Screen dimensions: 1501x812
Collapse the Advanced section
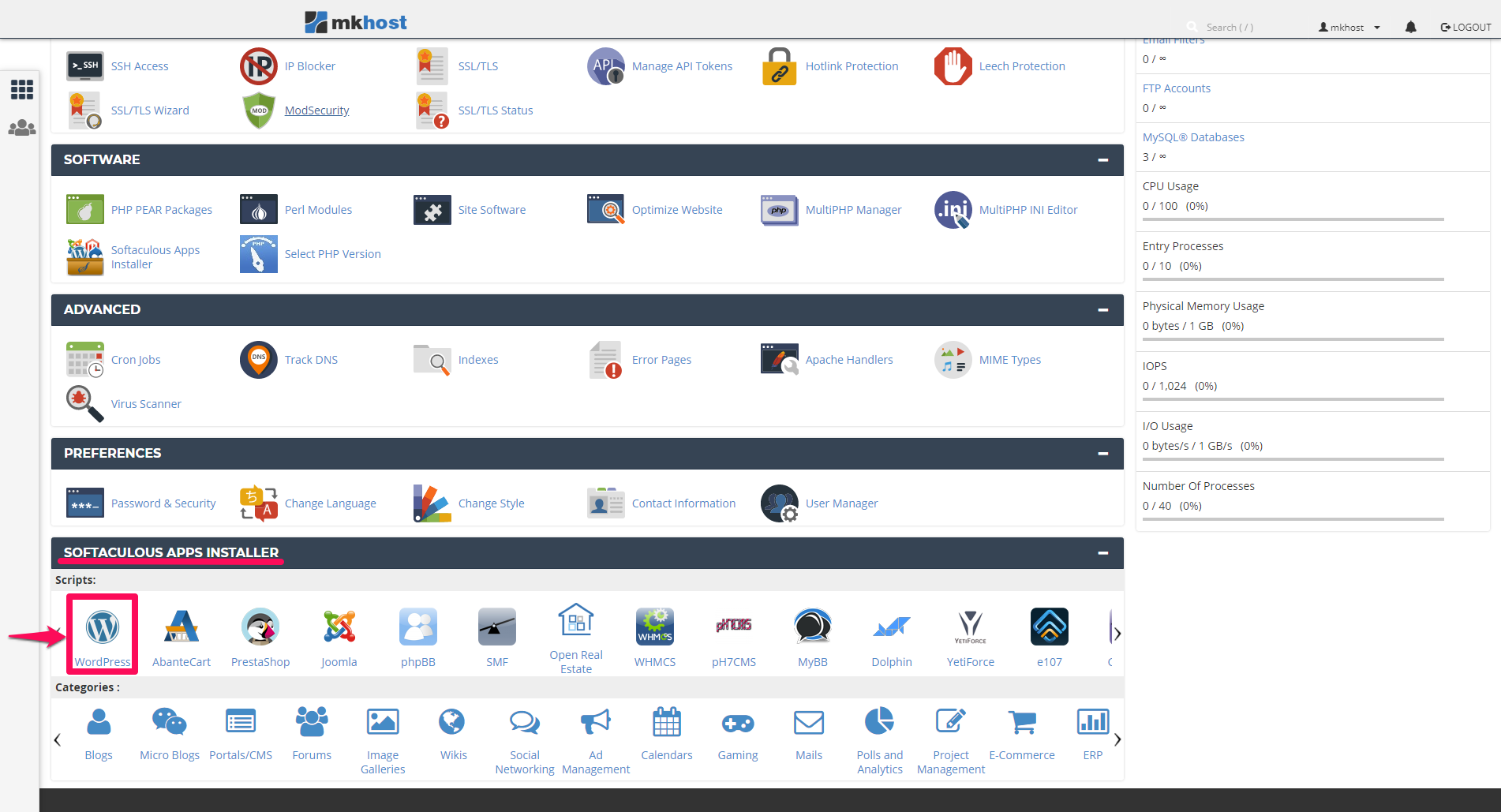1102,310
